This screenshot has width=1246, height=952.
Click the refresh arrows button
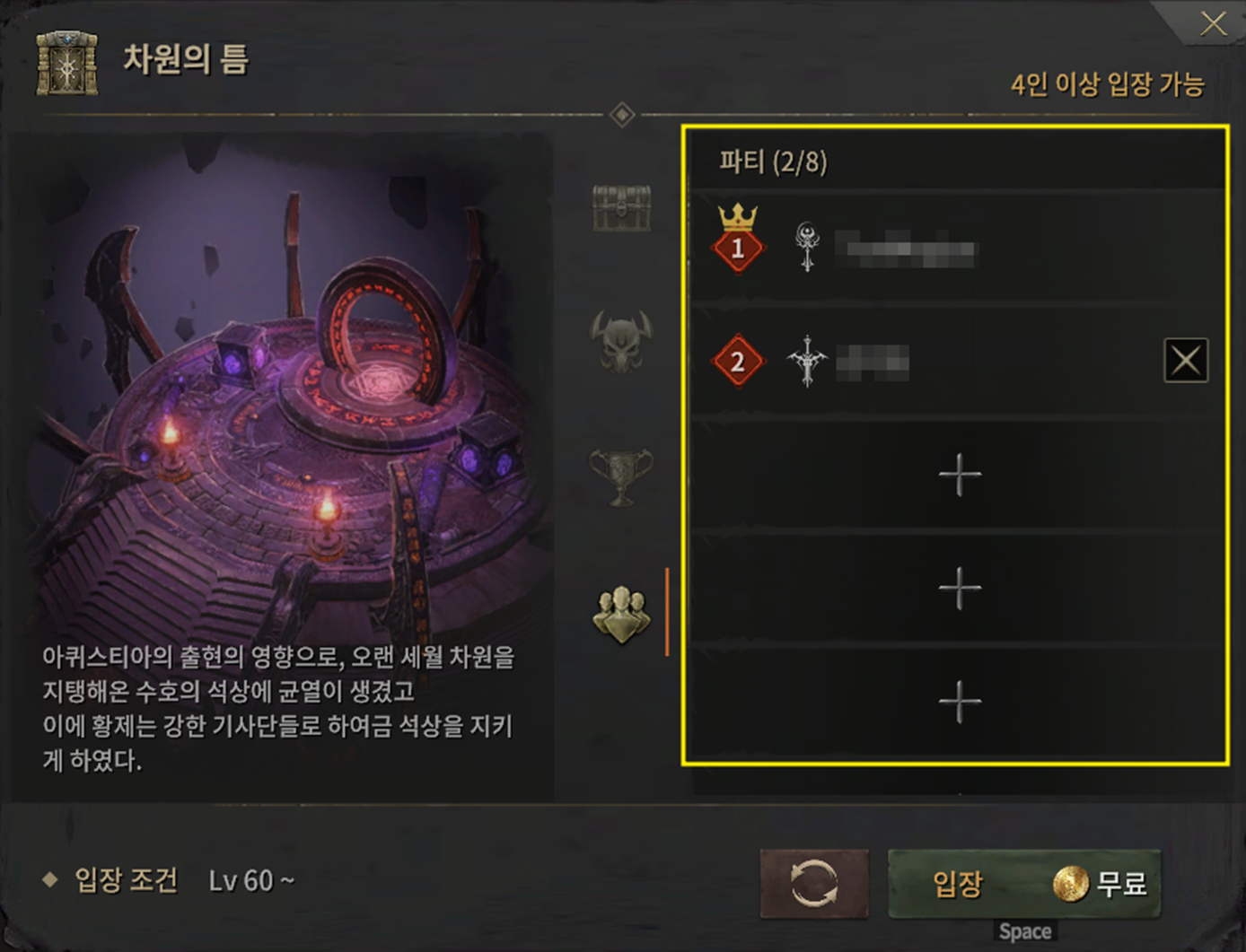click(x=814, y=884)
